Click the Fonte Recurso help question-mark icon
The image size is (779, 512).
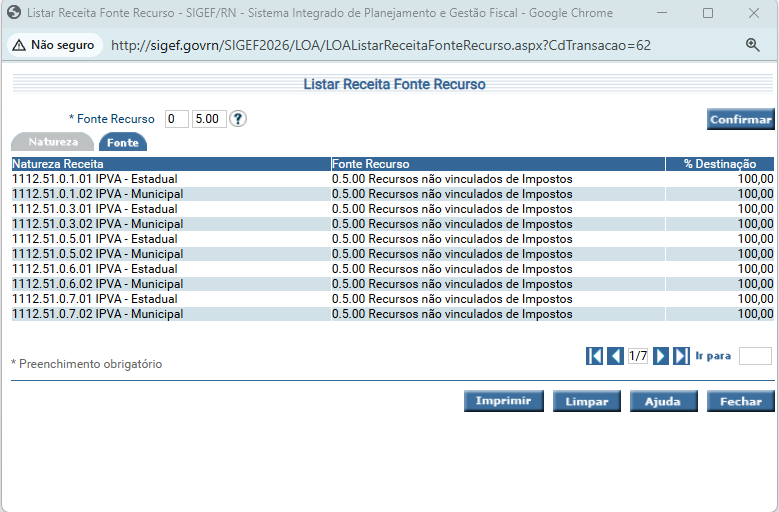(238, 119)
